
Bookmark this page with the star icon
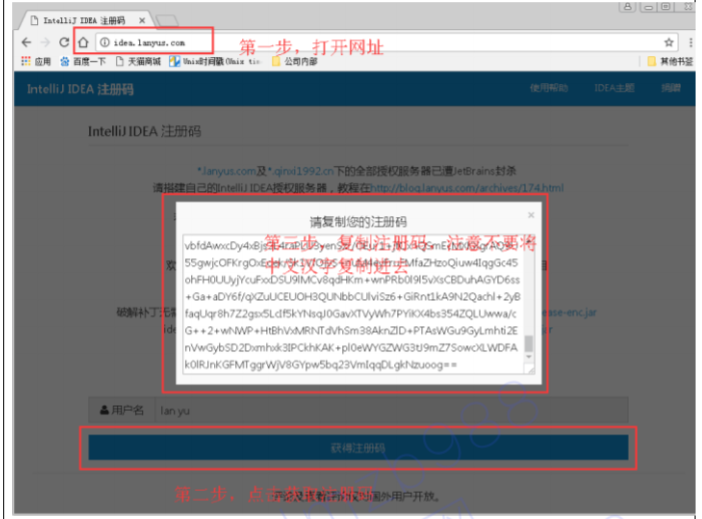tap(669, 43)
